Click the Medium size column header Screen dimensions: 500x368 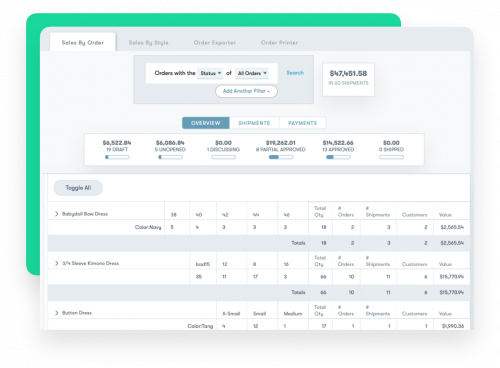tap(293, 314)
